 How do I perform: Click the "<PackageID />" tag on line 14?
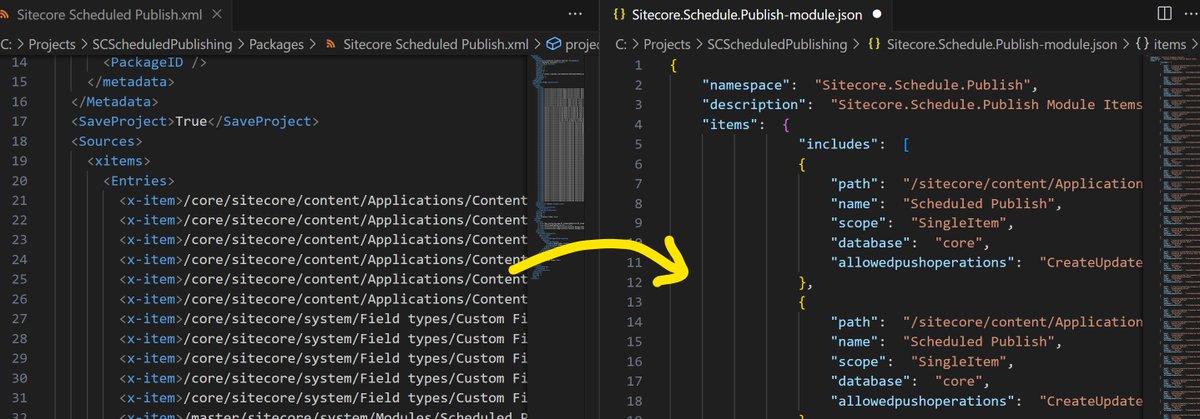(x=155, y=63)
